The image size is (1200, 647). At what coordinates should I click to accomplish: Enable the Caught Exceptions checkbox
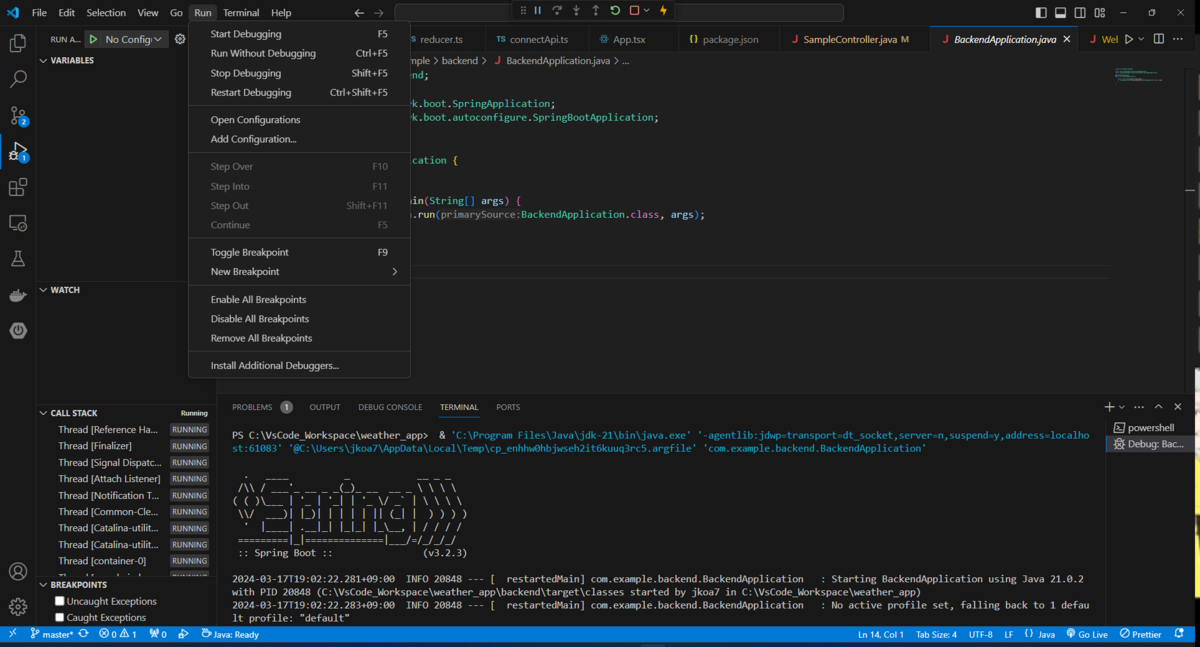57,617
